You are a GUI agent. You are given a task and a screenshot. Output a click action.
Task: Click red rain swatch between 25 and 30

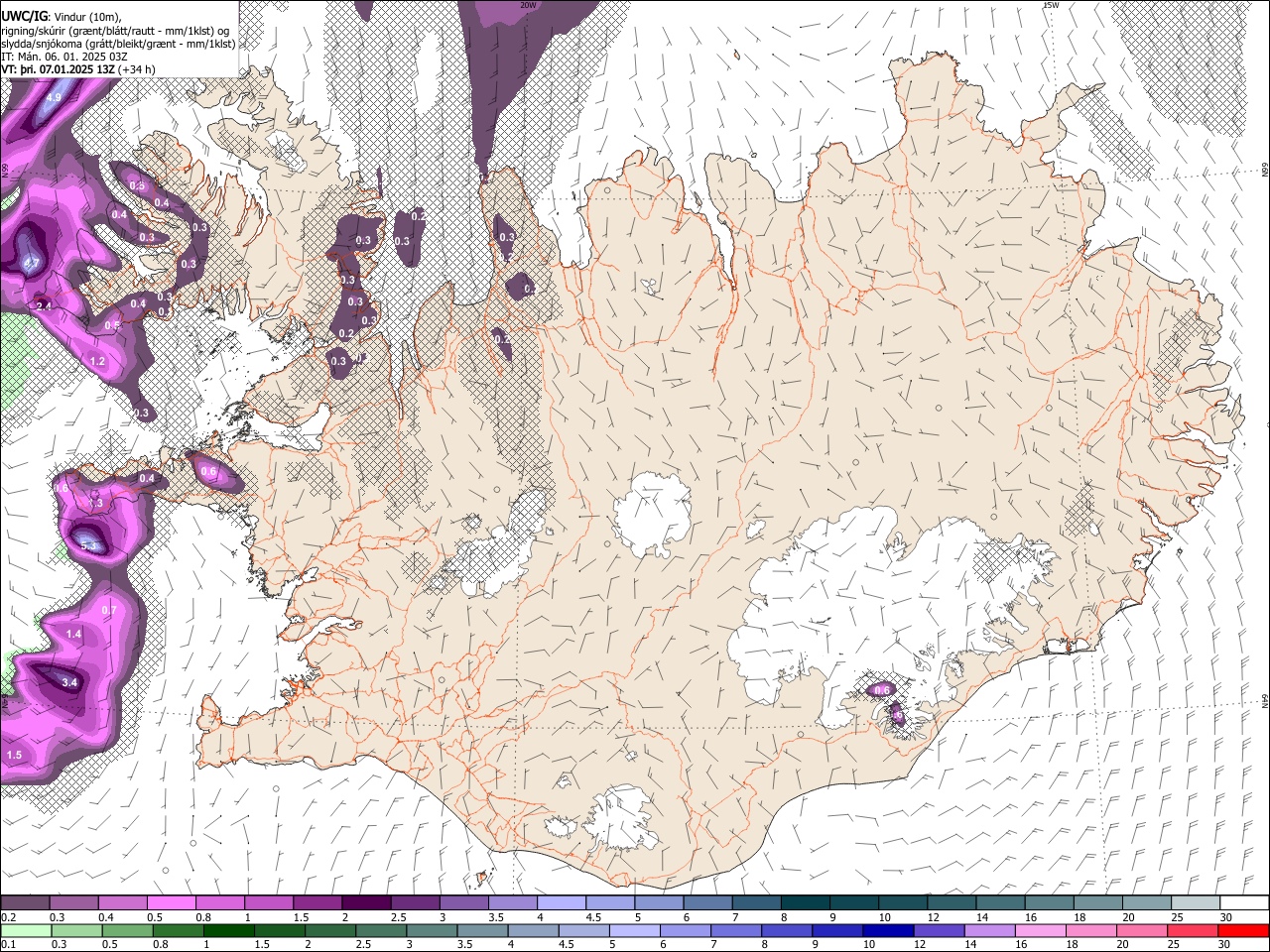(x=1194, y=931)
